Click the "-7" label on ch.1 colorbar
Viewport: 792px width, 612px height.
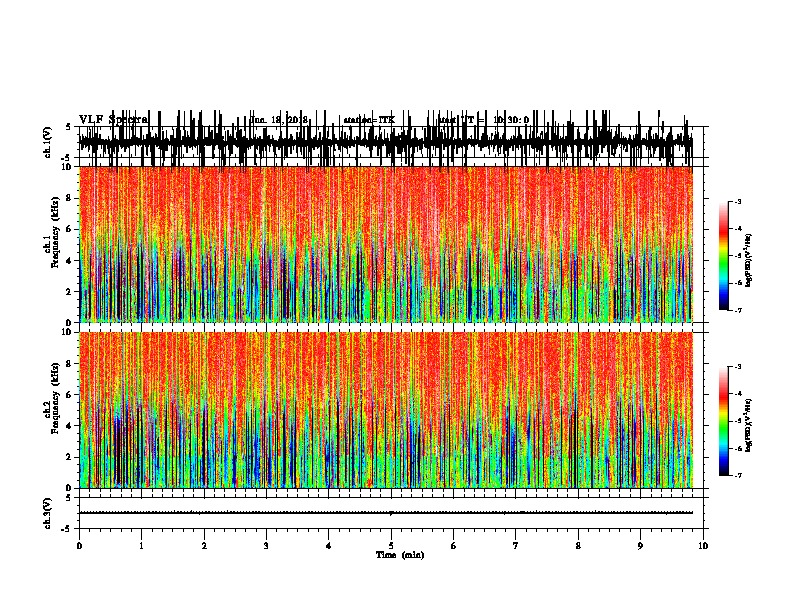[737, 310]
